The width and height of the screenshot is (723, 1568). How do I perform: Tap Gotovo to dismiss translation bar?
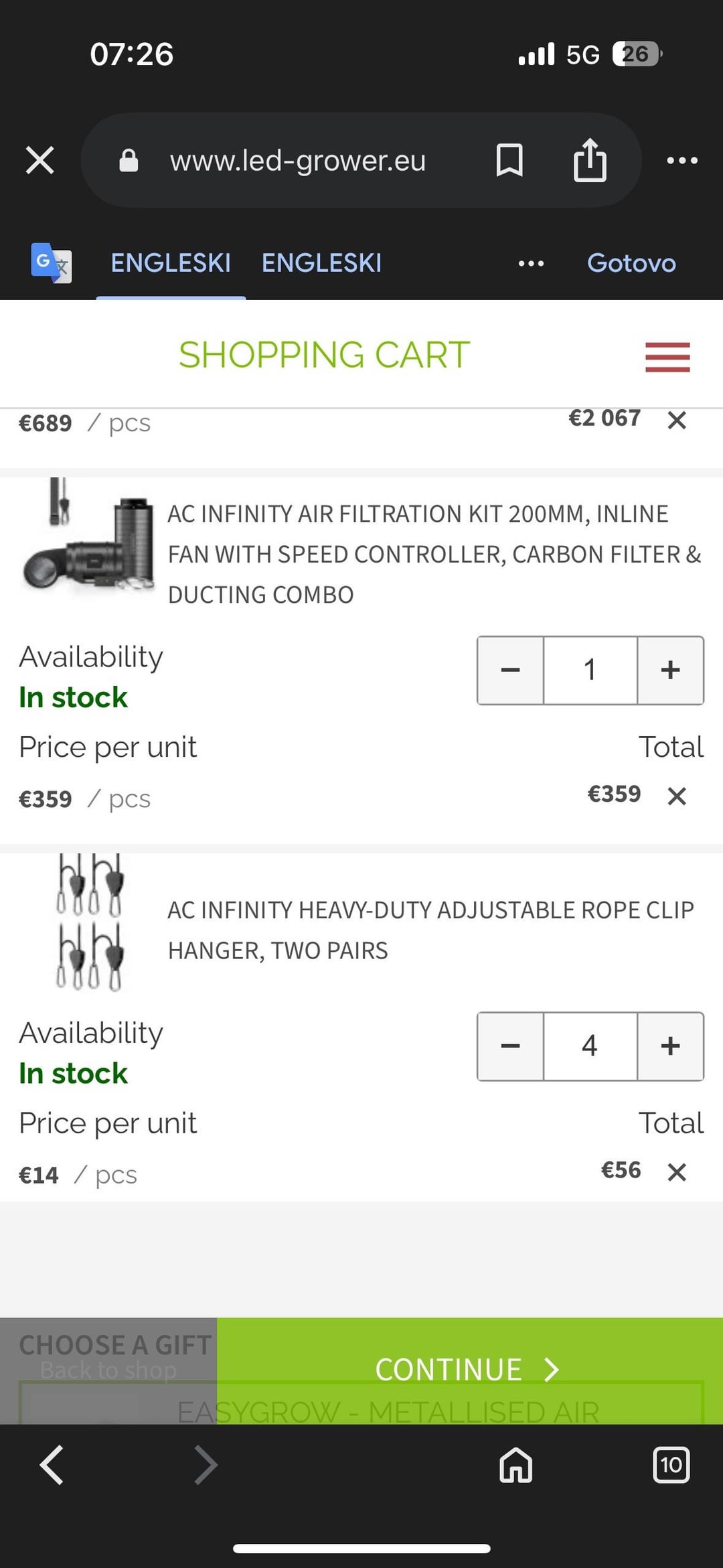coord(631,263)
